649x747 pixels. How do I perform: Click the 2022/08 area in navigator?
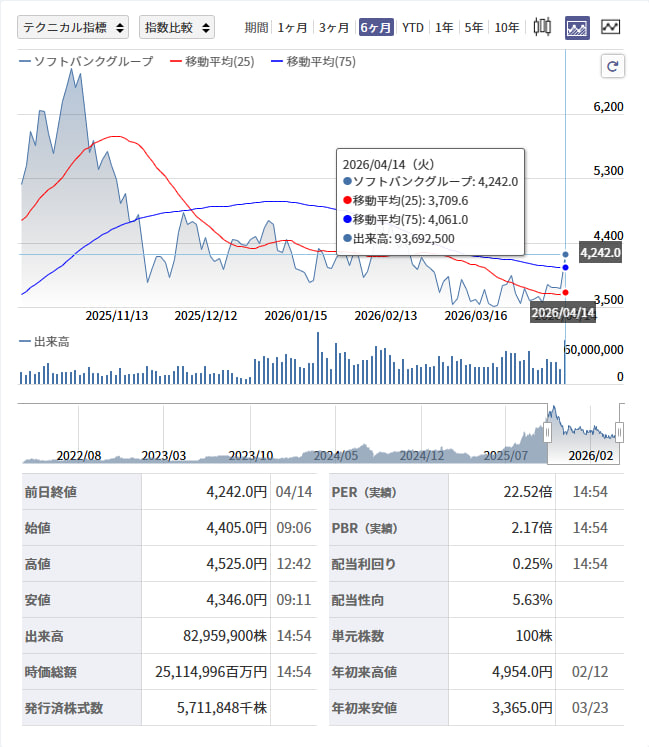[79, 455]
